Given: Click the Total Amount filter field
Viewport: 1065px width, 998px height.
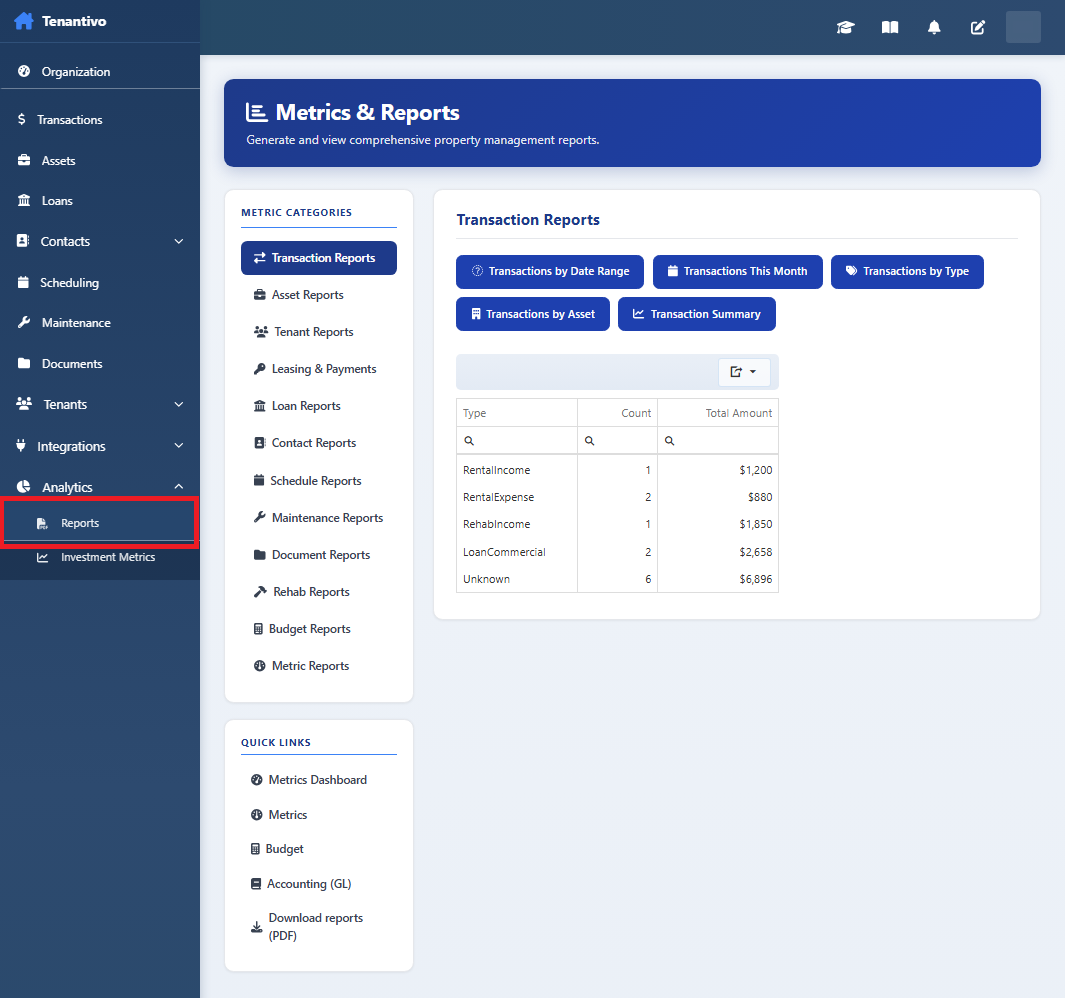Looking at the screenshot, I should click(x=718, y=440).
